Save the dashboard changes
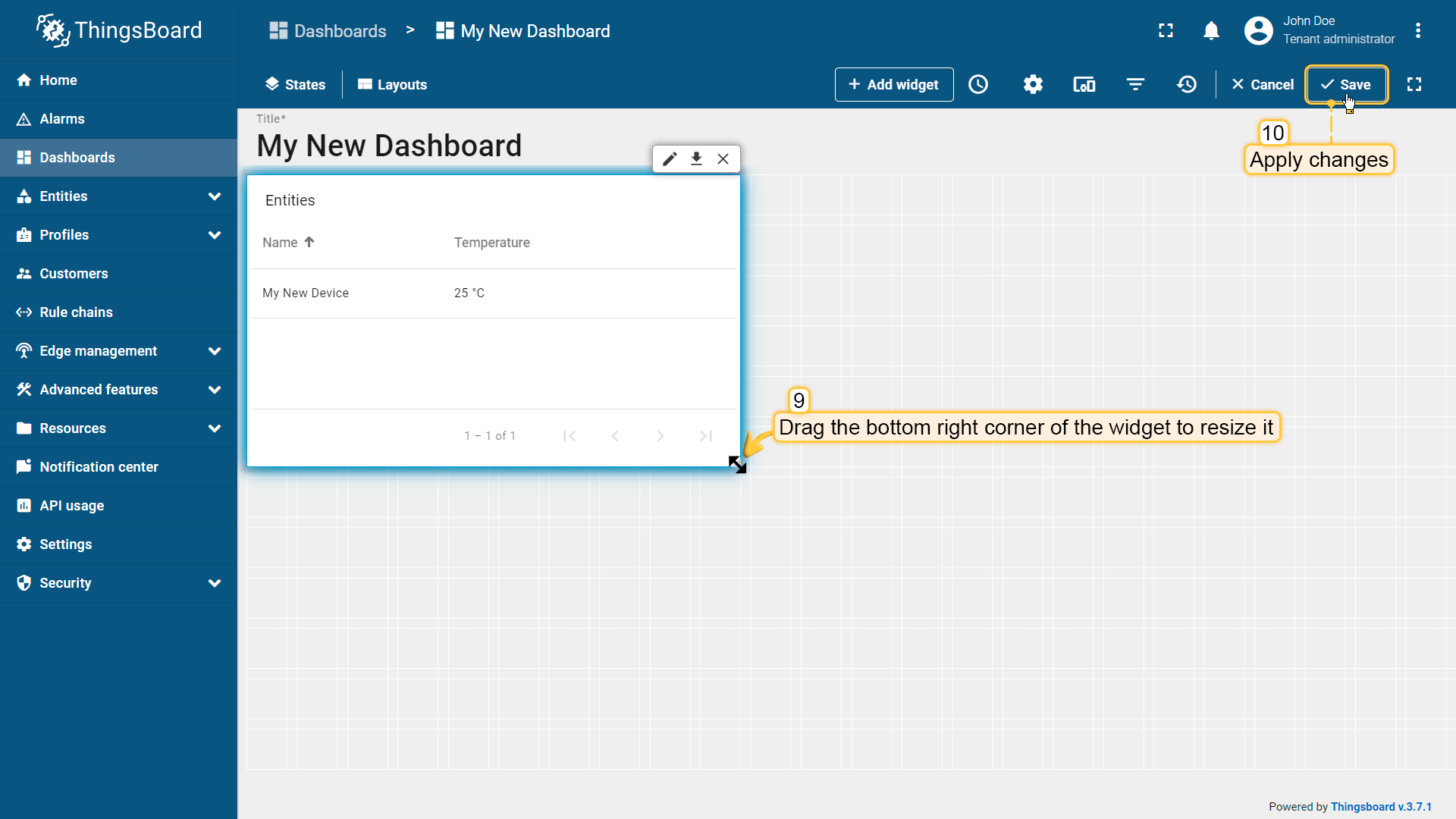The width and height of the screenshot is (1456, 819). point(1346,84)
